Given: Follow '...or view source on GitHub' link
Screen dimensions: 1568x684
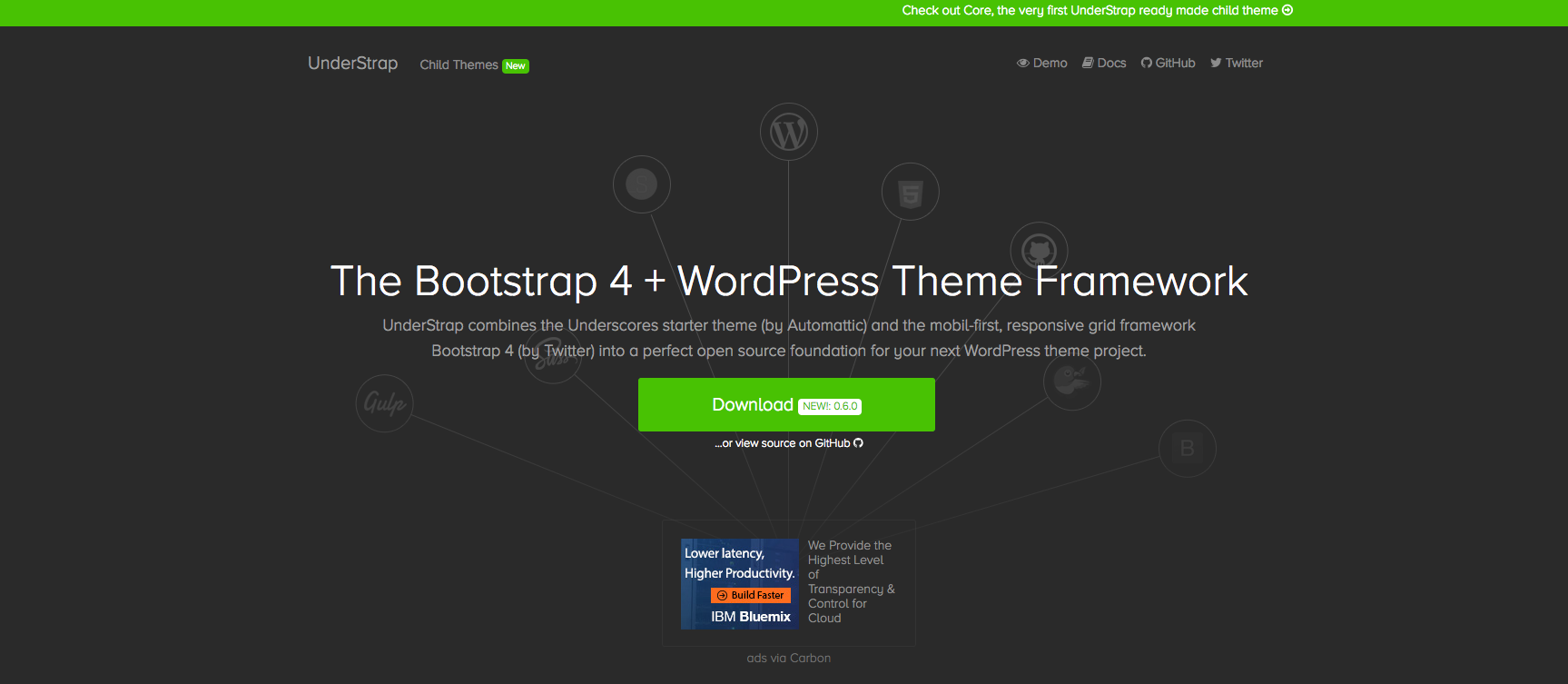Looking at the screenshot, I should [x=788, y=443].
